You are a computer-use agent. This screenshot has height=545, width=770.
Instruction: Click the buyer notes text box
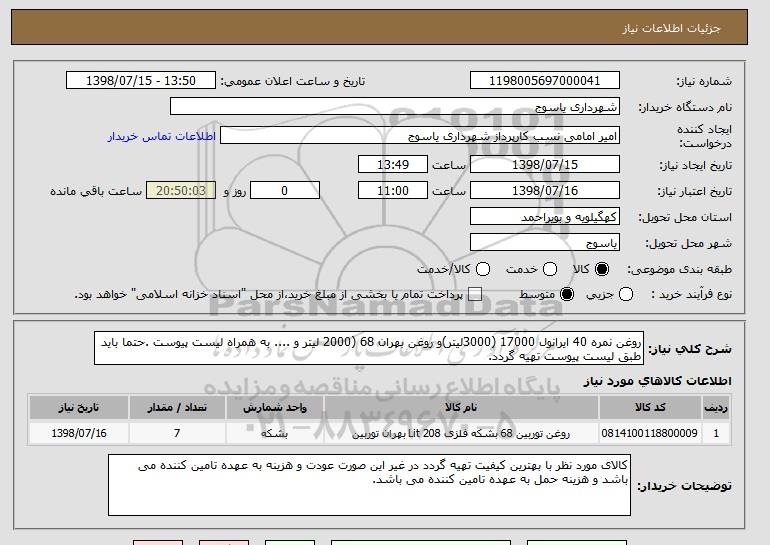(x=369, y=485)
